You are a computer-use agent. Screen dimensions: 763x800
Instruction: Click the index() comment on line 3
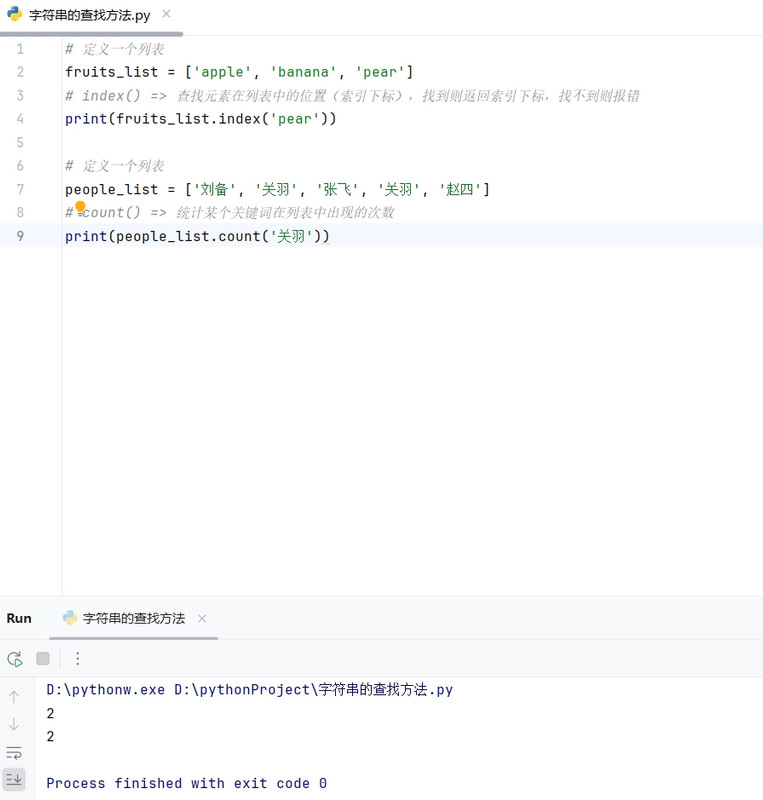352,96
